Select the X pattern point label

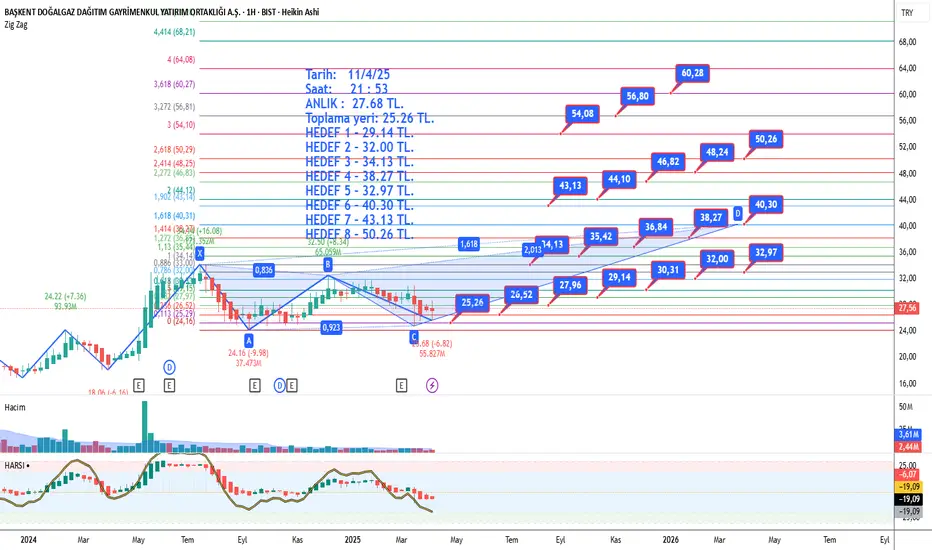[x=200, y=254]
